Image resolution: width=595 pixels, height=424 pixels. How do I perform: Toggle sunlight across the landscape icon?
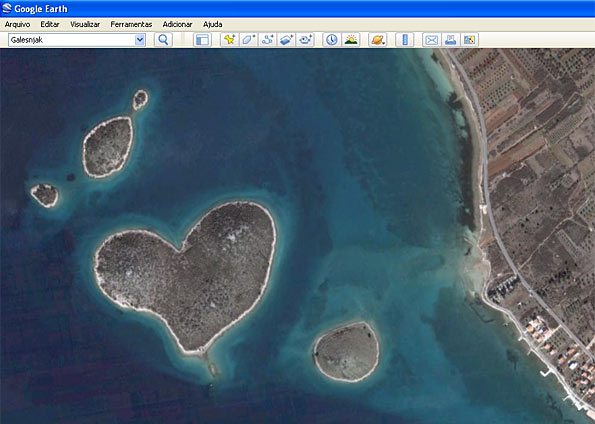[351, 39]
